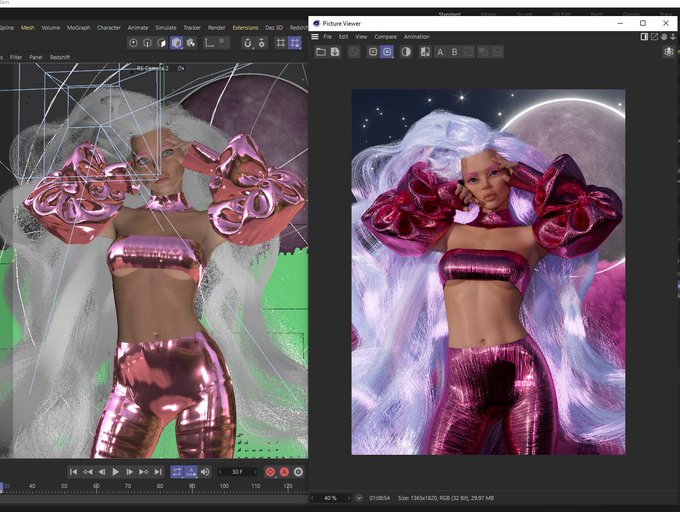Image resolution: width=680 pixels, height=512 pixels.
Task: Open the Render menu
Action: (x=216, y=27)
